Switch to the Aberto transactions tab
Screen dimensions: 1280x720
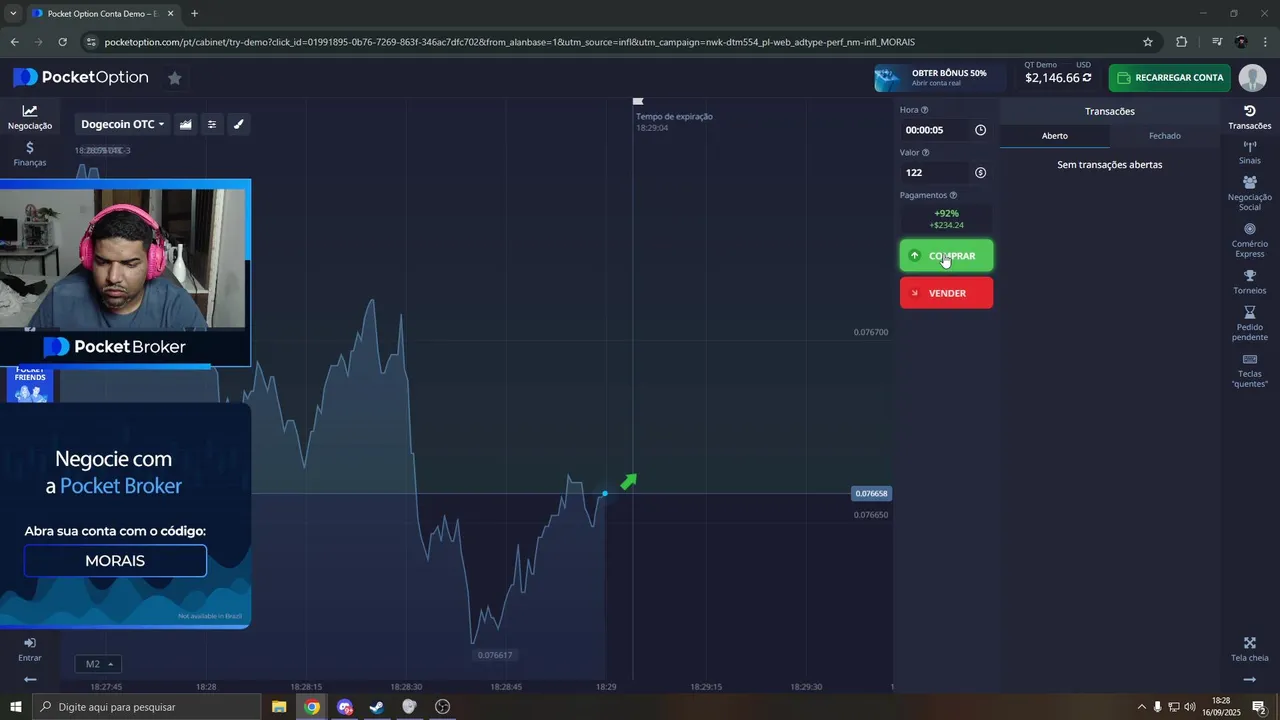click(x=1055, y=136)
